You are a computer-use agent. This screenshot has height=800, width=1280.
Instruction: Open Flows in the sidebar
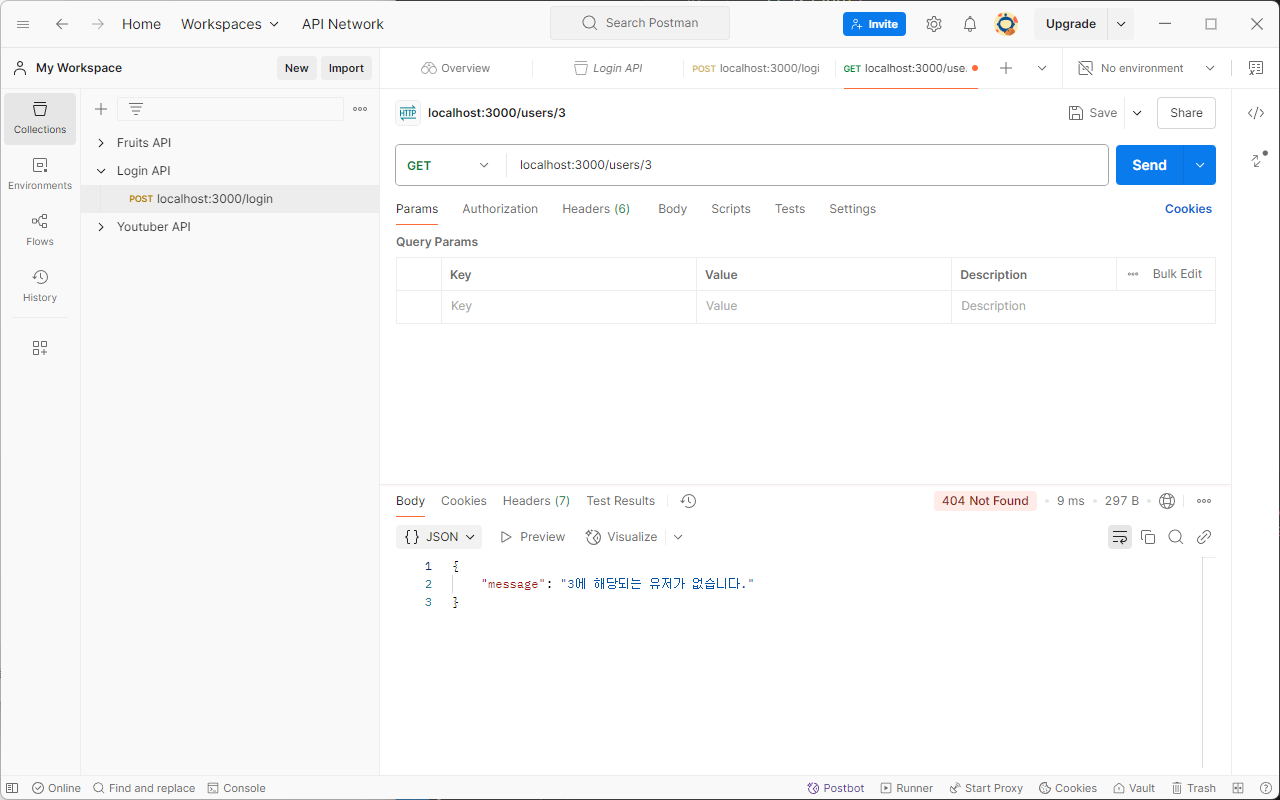[40, 230]
